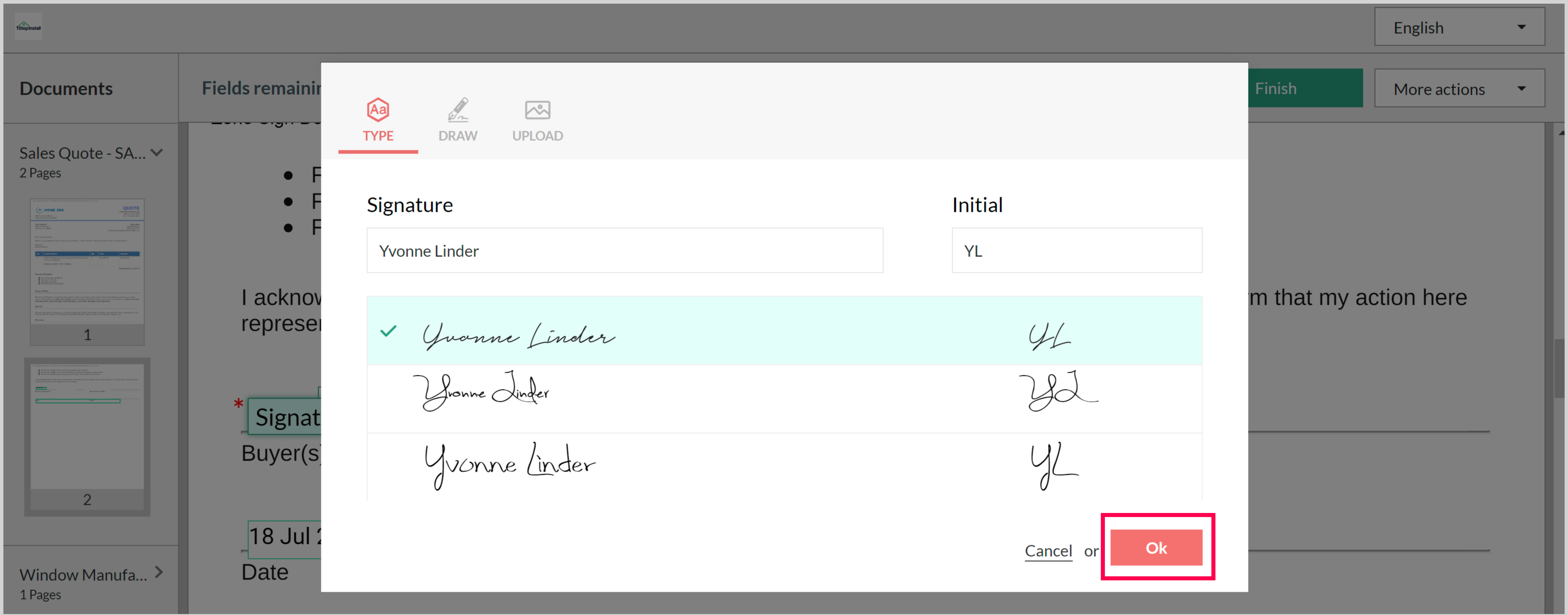
Task: Switch to the UPLOAD tab label
Action: 537,136
